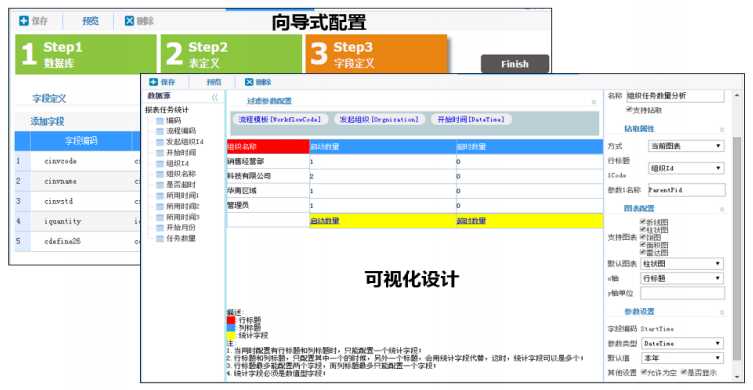This screenshot has height=390, width=753.
Task: Collapse the 参数设置 section
Action: click(x=721, y=312)
